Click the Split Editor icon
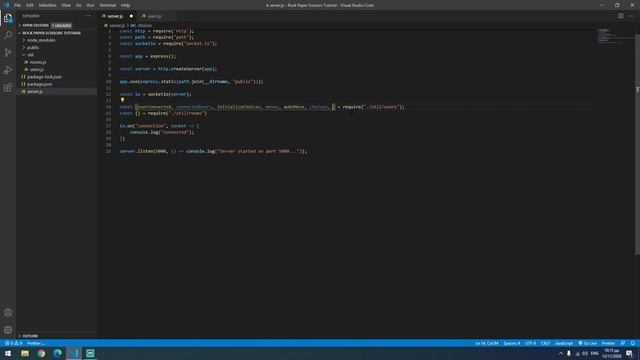 click(620, 16)
